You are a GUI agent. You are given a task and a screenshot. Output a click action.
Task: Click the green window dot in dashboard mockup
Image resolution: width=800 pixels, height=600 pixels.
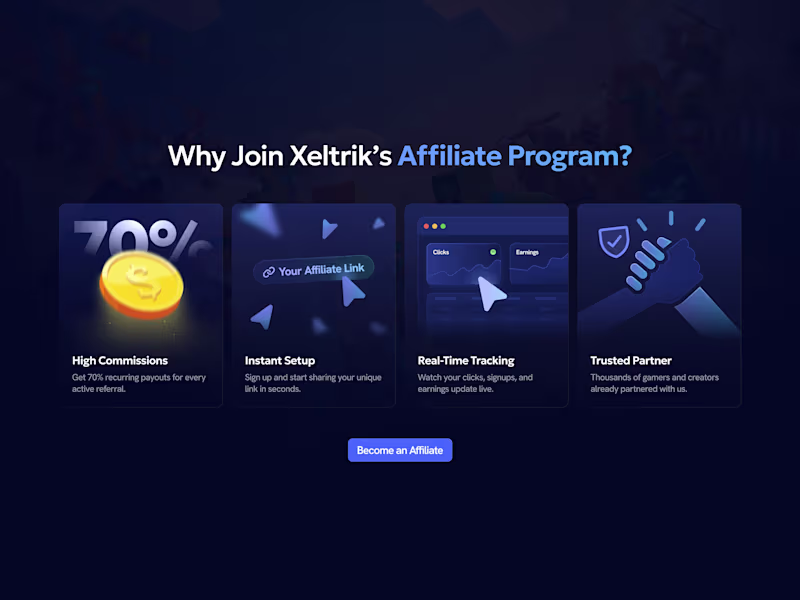[443, 226]
